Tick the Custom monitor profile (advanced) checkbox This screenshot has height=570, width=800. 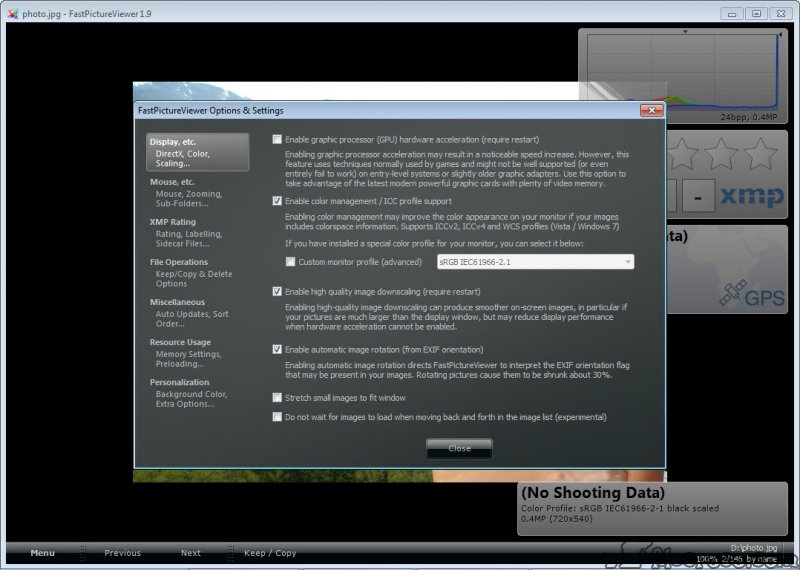pyautogui.click(x=291, y=262)
